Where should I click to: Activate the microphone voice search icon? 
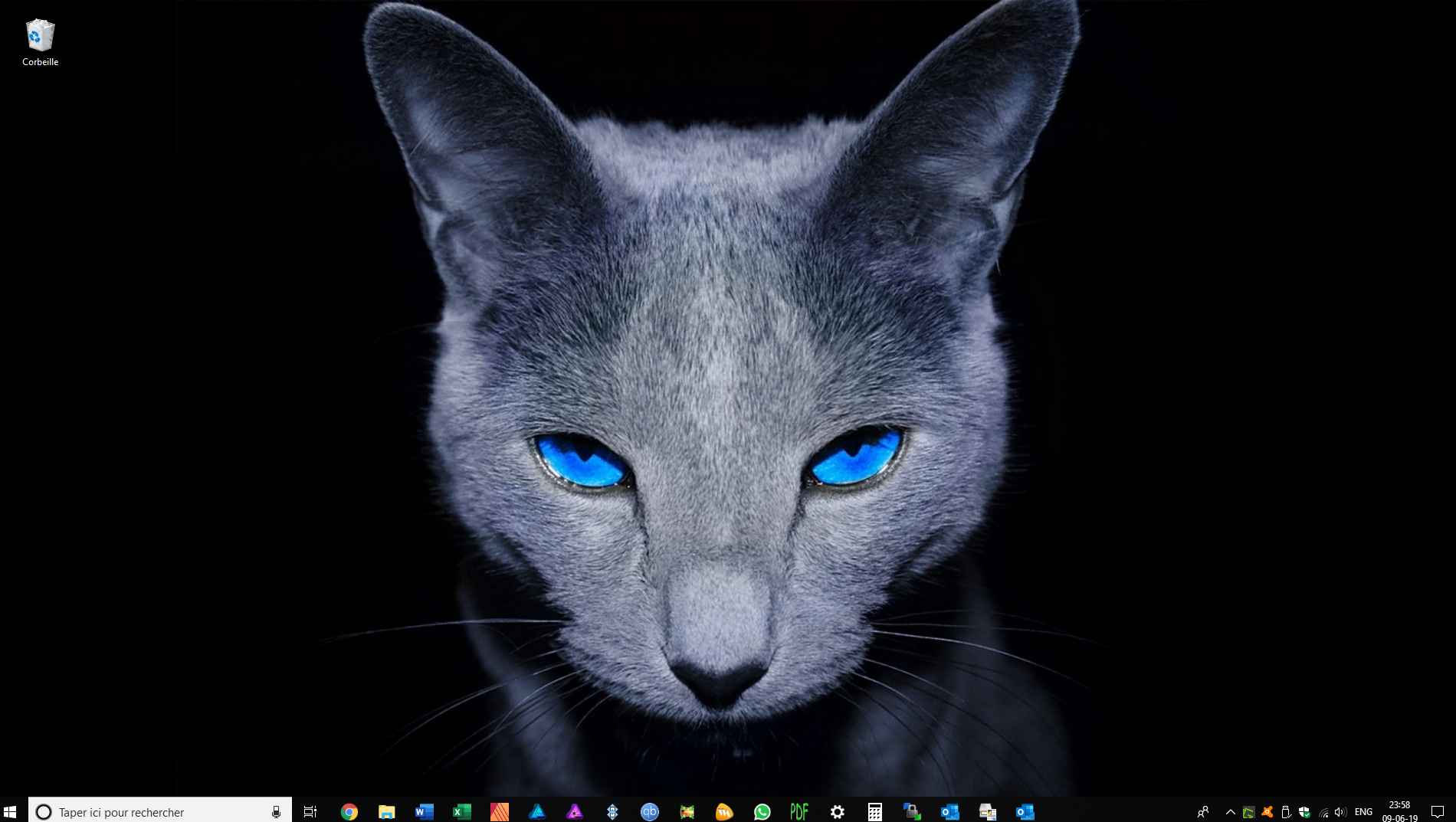(277, 812)
